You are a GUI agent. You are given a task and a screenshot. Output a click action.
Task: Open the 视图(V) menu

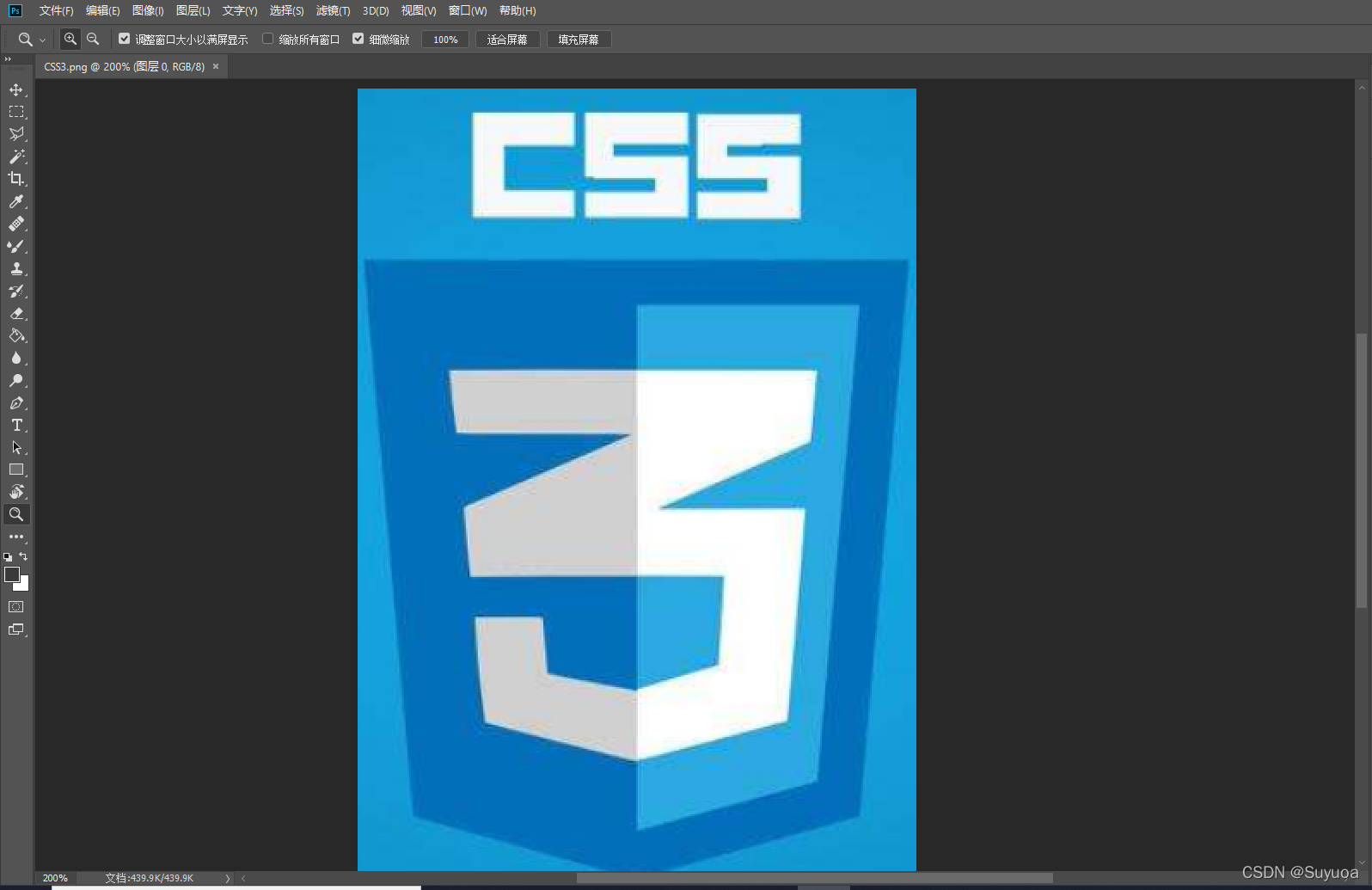click(x=418, y=10)
